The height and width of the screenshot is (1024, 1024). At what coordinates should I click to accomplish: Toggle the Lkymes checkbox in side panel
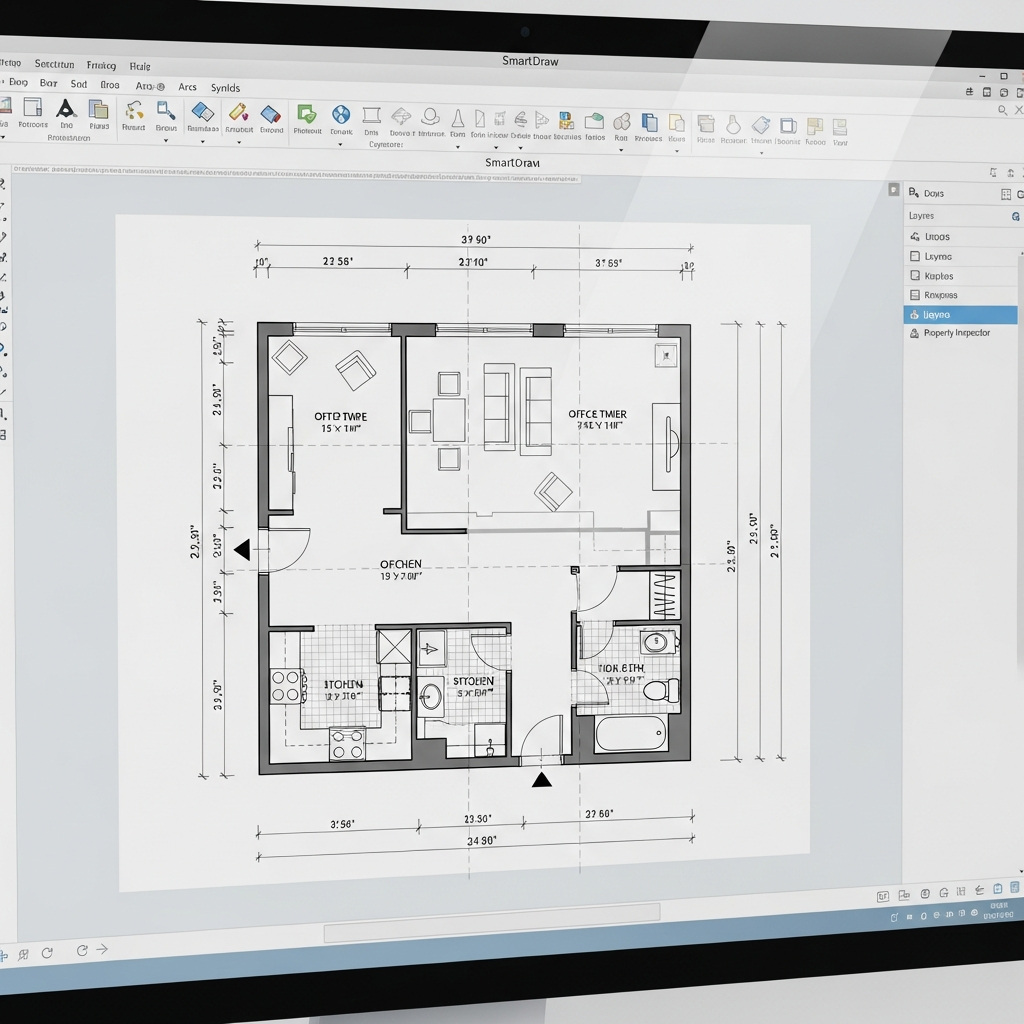tap(914, 257)
